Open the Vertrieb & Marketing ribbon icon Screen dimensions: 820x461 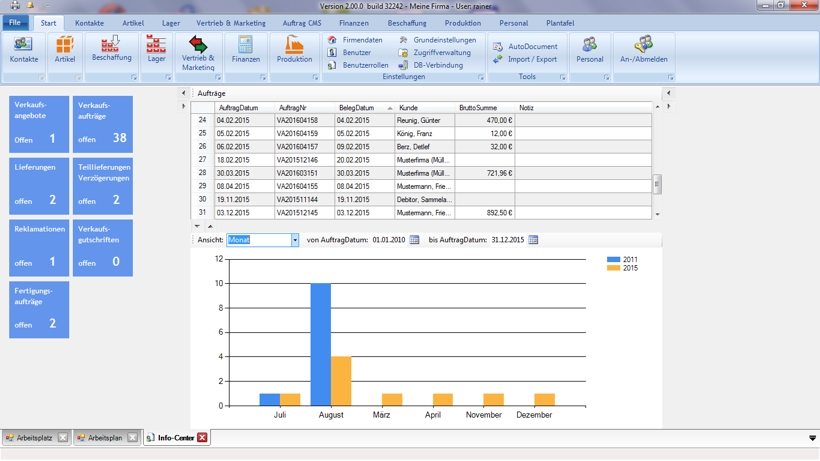(x=198, y=53)
